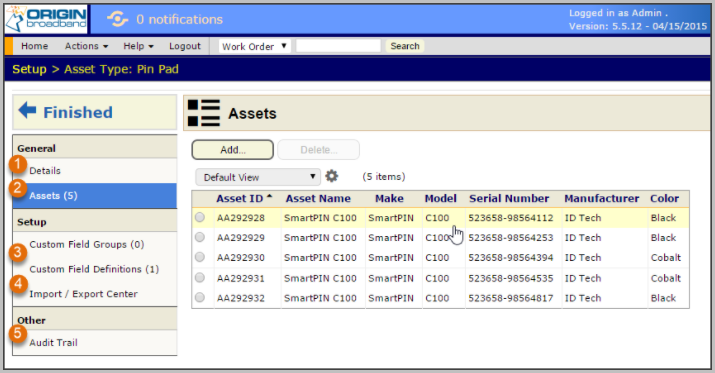Screen dimensions: 715x373
Task: Sort by the Asset Name column header
Action: [x=318, y=198]
